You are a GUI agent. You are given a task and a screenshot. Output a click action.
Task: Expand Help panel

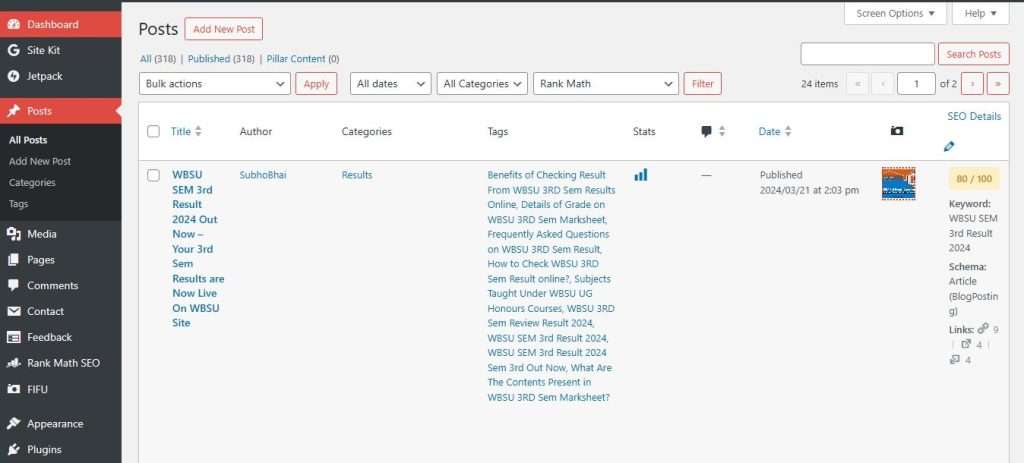pos(981,13)
